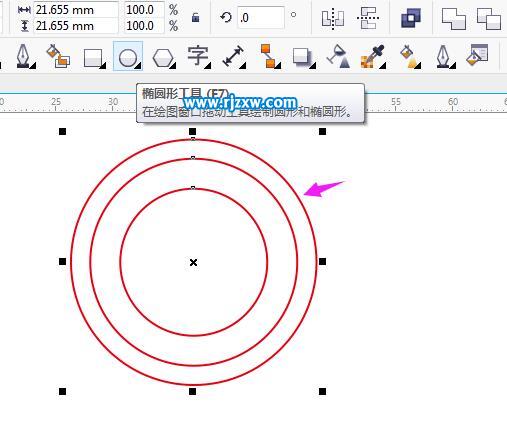Screen dimensions: 507x422
Task: Click the top-center selection handle
Action: 192,132
